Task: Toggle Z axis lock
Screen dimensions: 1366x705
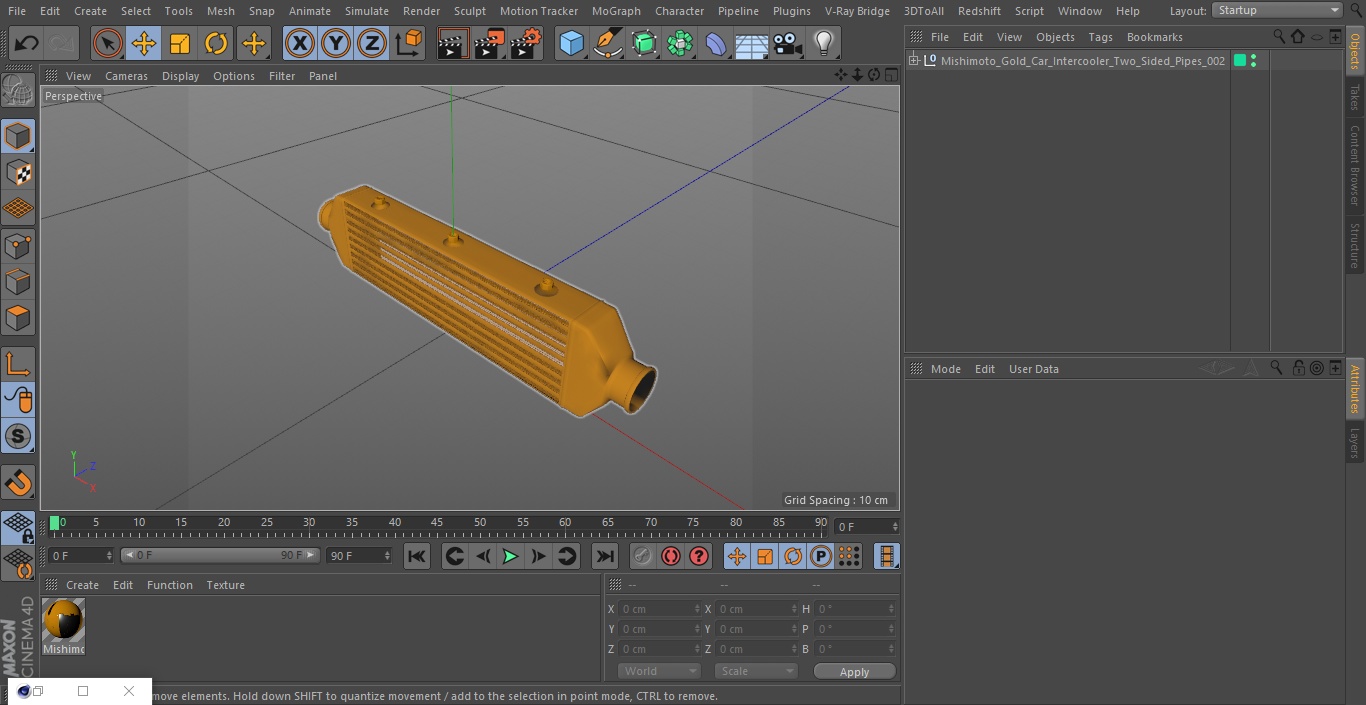Action: [372, 43]
